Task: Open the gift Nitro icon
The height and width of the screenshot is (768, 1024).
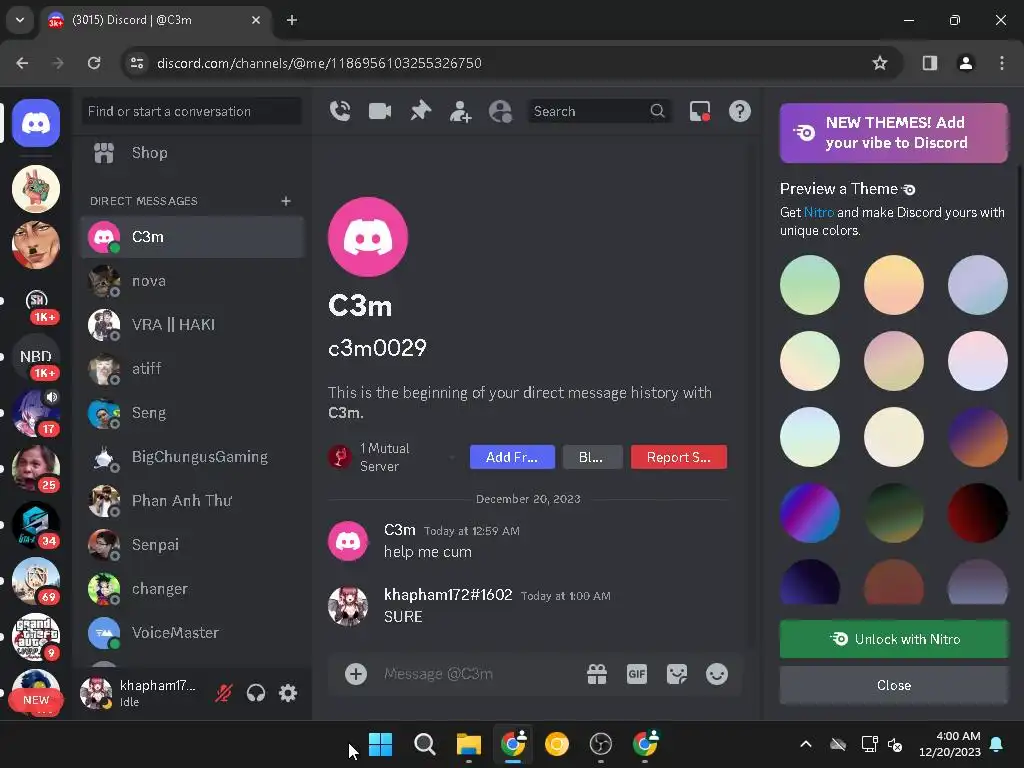Action: 597,674
